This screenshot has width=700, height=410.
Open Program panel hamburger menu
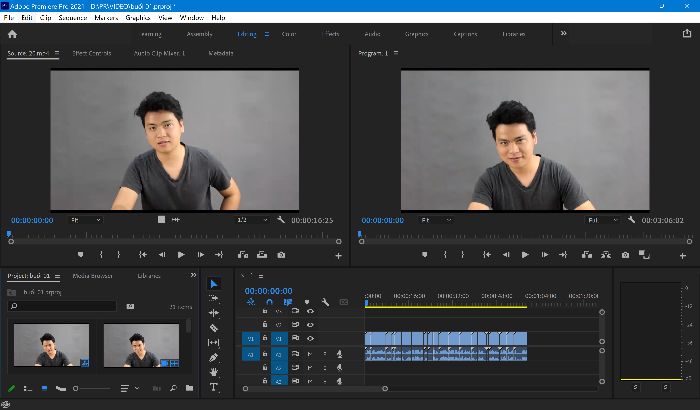pos(396,53)
